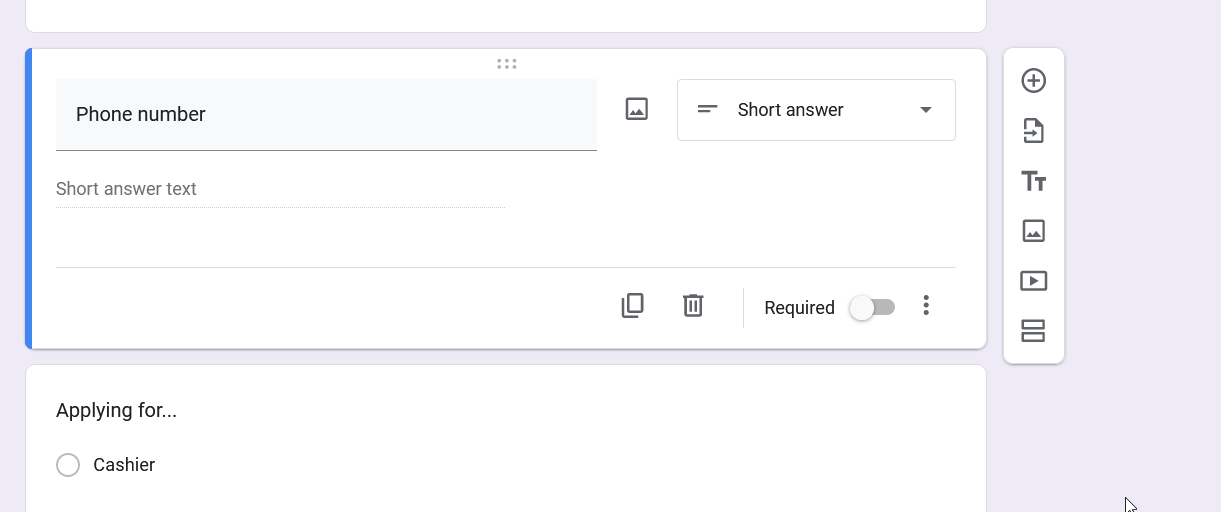Image resolution: width=1221 pixels, height=512 pixels.
Task: Open the Import questions tool
Action: coord(1033,131)
